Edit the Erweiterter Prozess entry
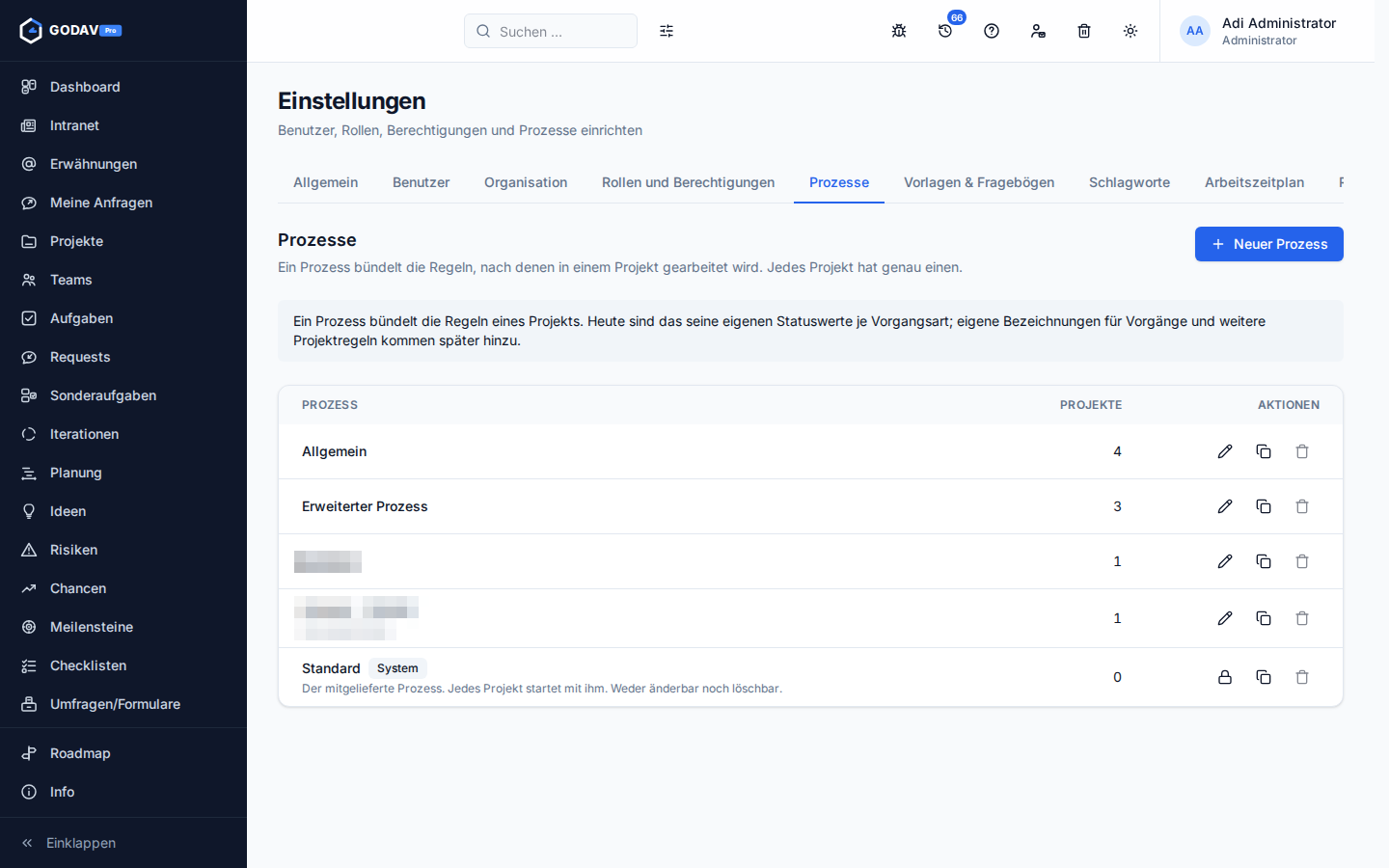Viewport: 1389px width, 868px height. click(1225, 506)
